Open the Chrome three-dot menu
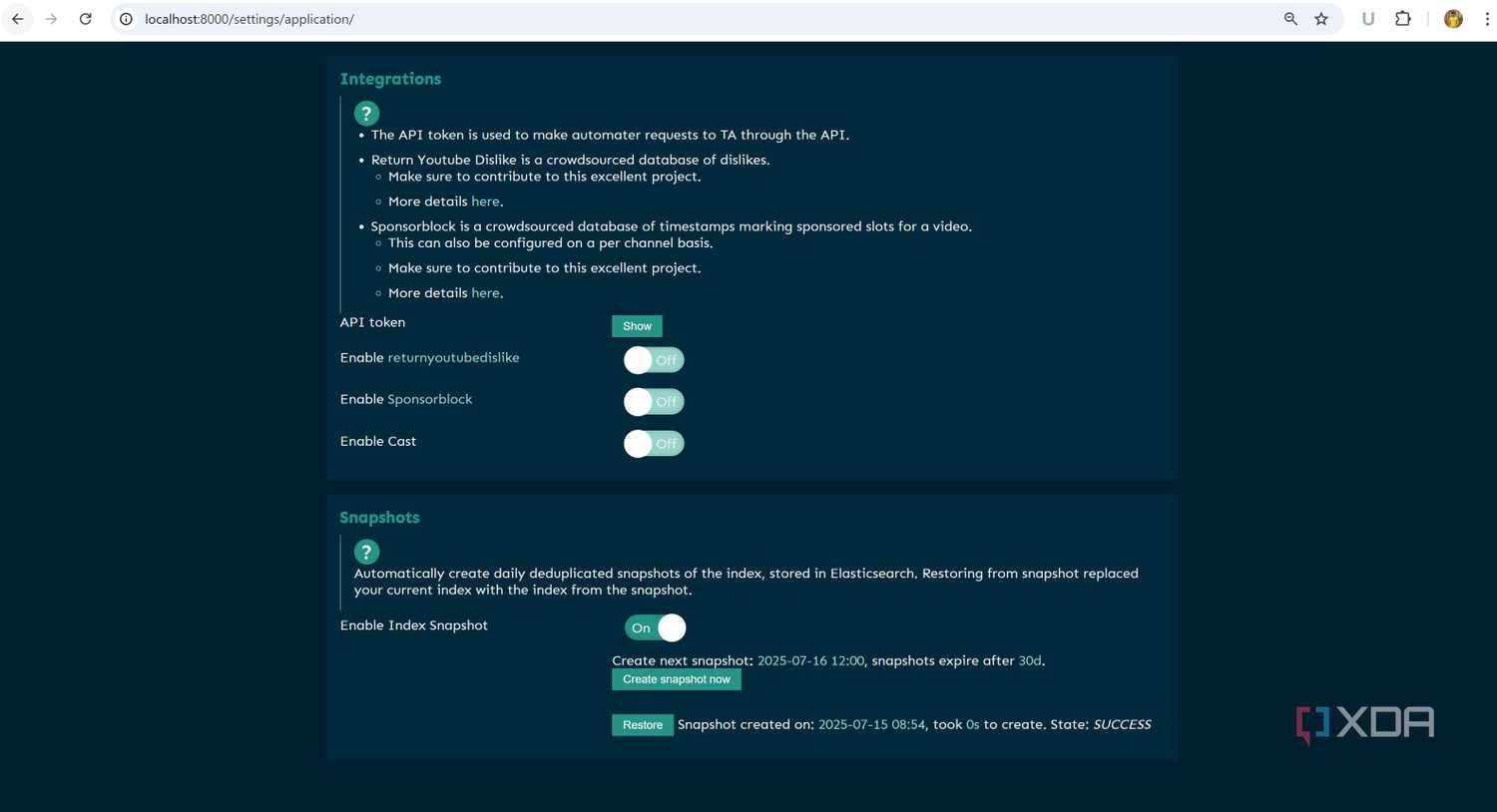This screenshot has width=1497, height=812. point(1486,19)
